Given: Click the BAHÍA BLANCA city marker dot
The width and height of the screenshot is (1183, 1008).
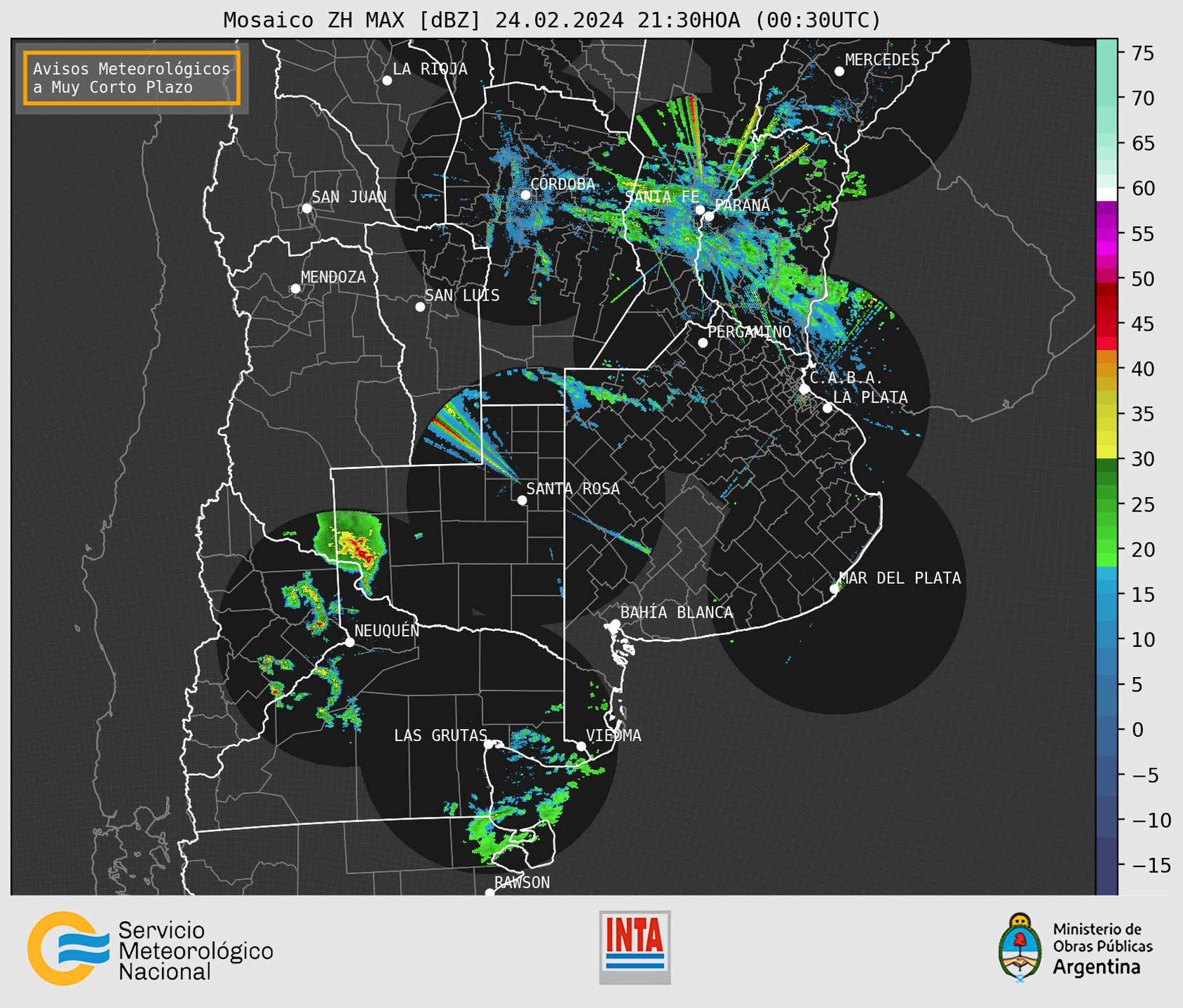Looking at the screenshot, I should pyautogui.click(x=616, y=624).
